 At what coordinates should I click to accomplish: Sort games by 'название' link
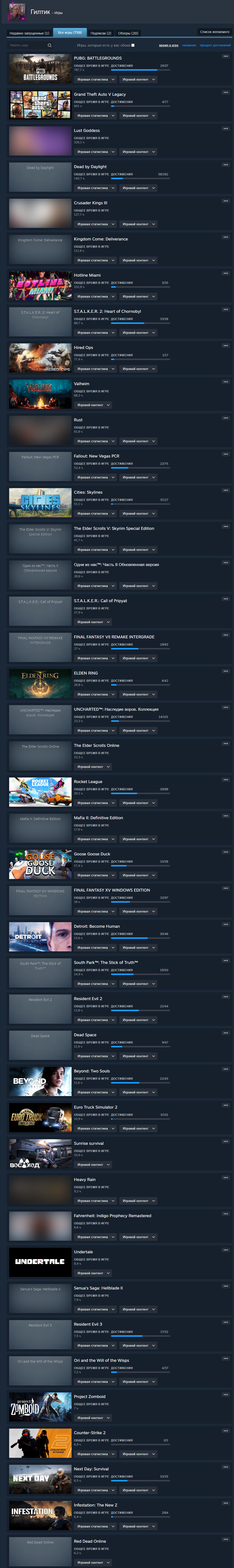tap(189, 45)
